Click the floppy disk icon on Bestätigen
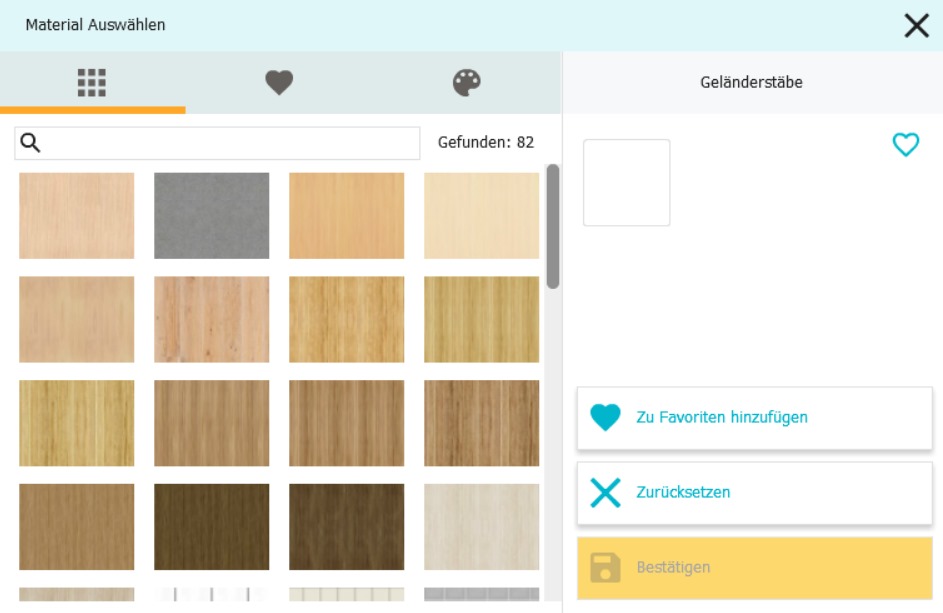This screenshot has width=943, height=613. tap(605, 568)
